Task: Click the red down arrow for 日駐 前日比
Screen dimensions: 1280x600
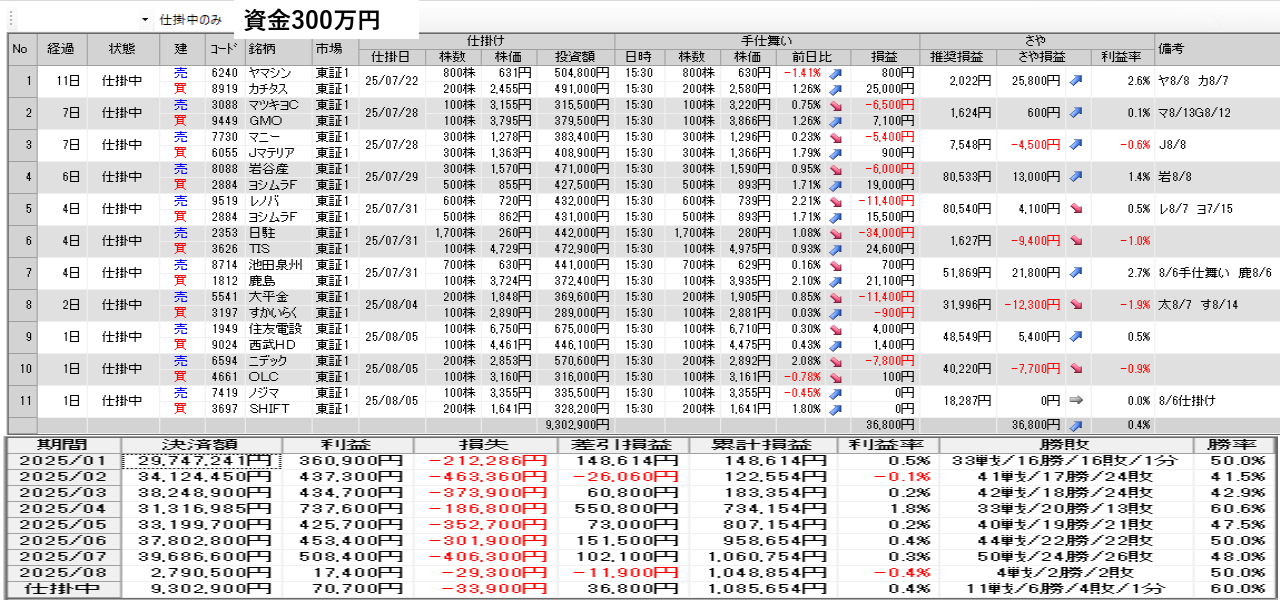Action: point(836,233)
